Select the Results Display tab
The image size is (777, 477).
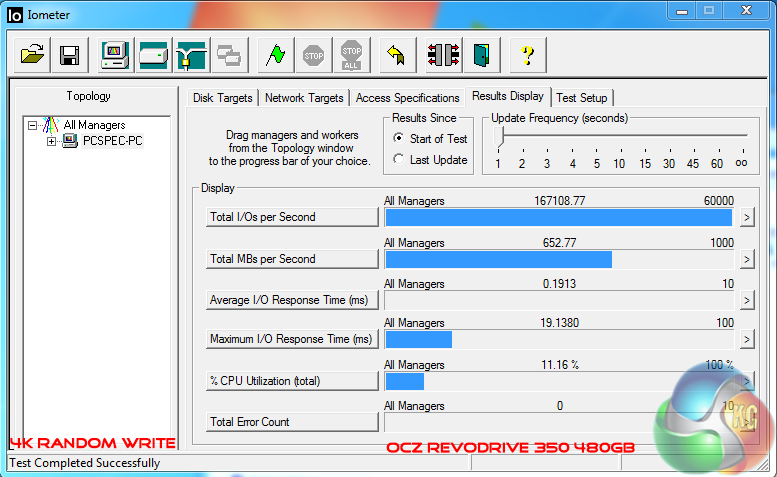pyautogui.click(x=507, y=96)
